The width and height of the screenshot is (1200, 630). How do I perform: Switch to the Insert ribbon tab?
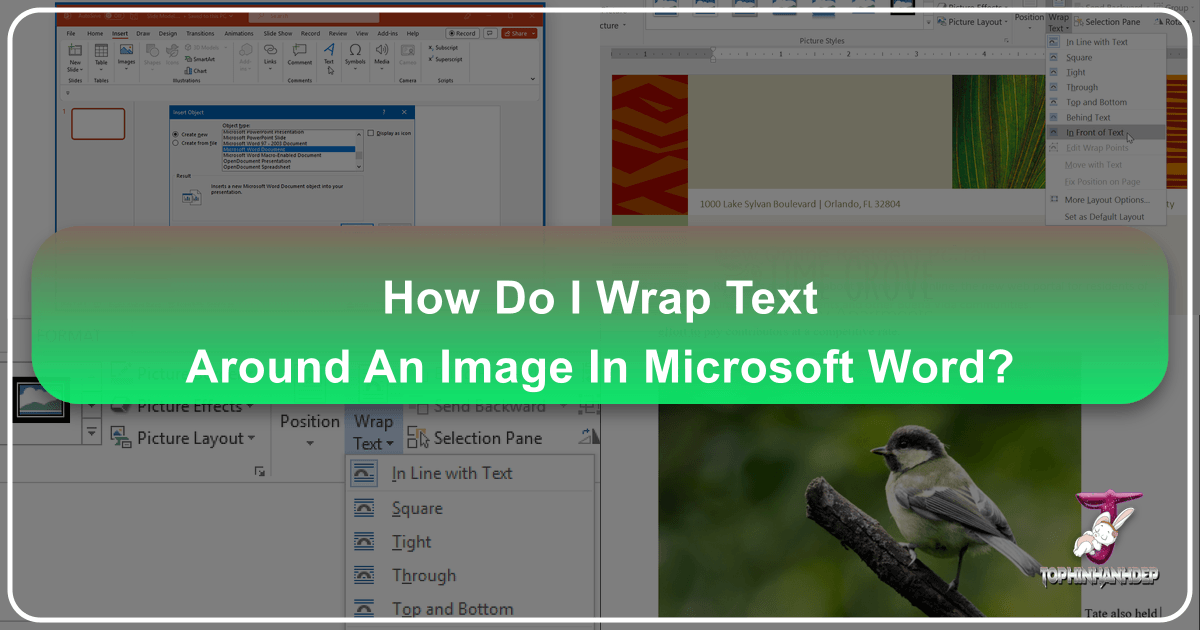[119, 33]
